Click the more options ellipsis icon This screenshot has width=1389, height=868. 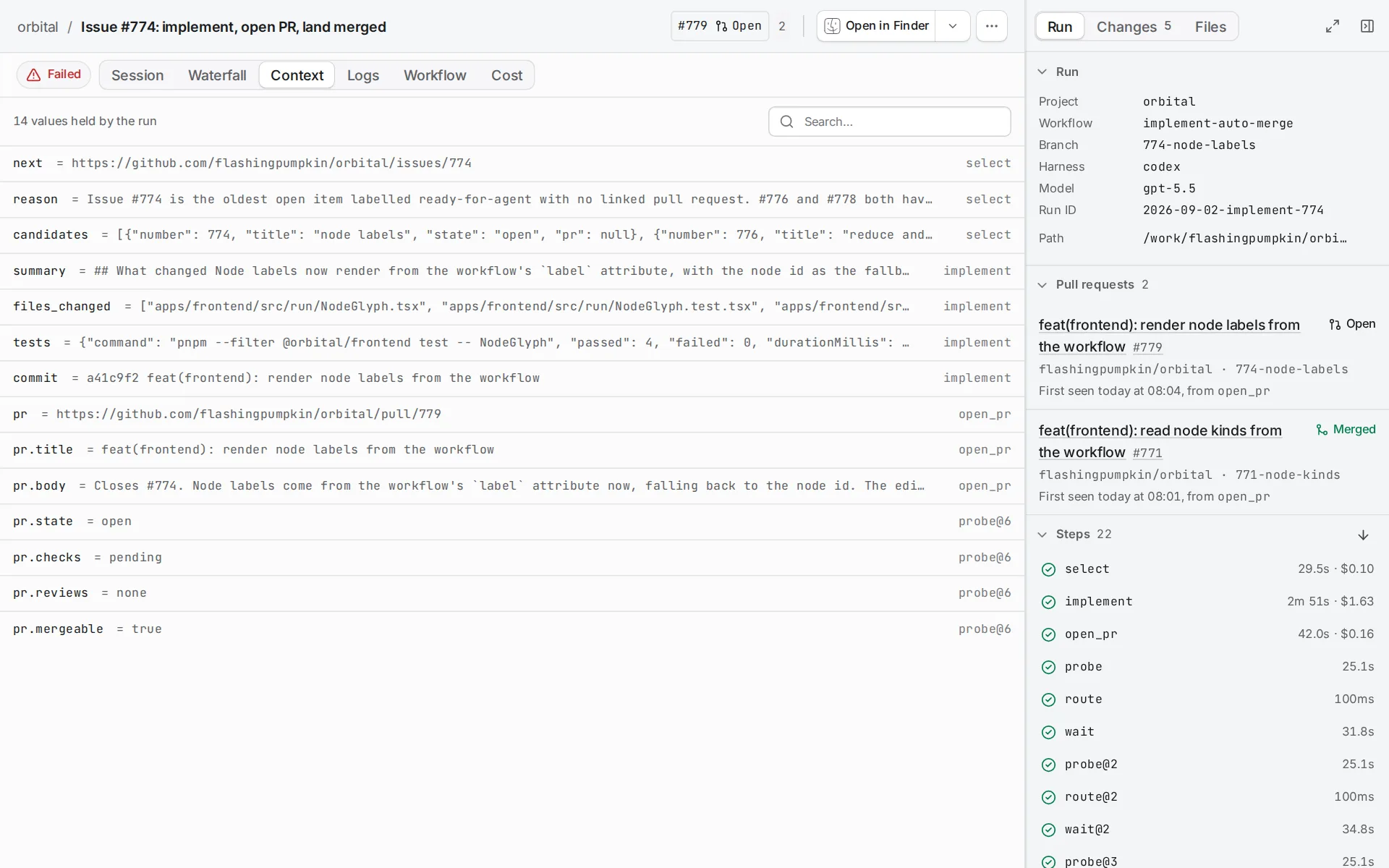(991, 26)
